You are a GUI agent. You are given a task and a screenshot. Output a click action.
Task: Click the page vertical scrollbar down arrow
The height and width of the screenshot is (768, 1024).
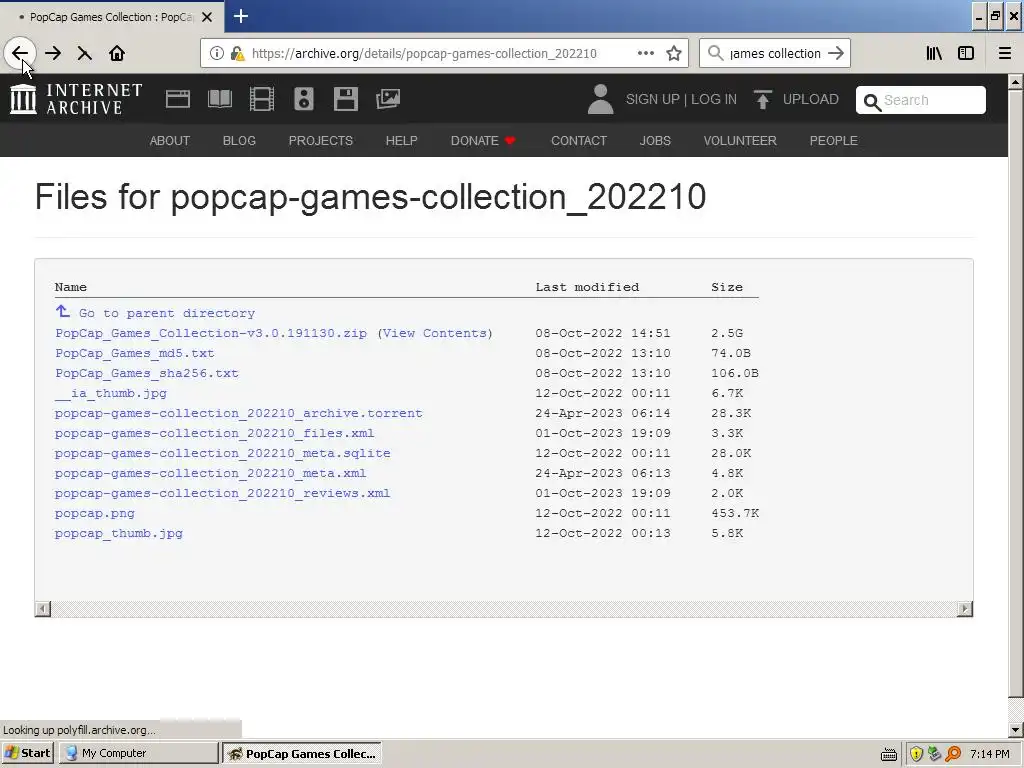click(1016, 729)
